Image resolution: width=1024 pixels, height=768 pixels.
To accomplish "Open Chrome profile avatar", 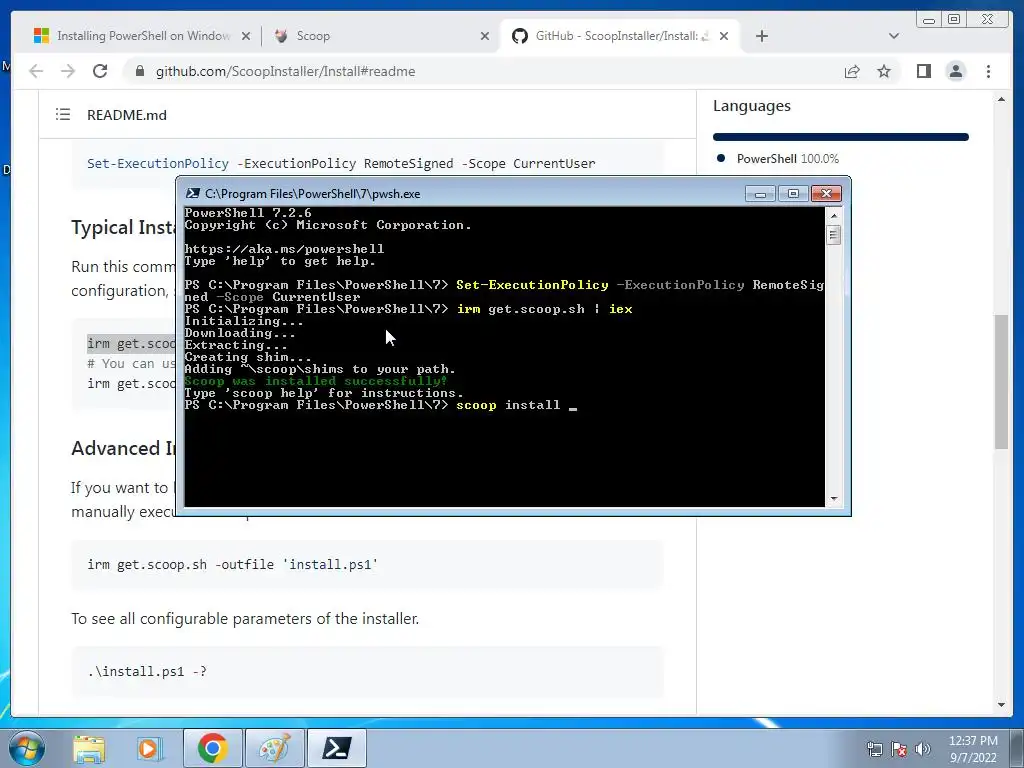I will [x=956, y=71].
